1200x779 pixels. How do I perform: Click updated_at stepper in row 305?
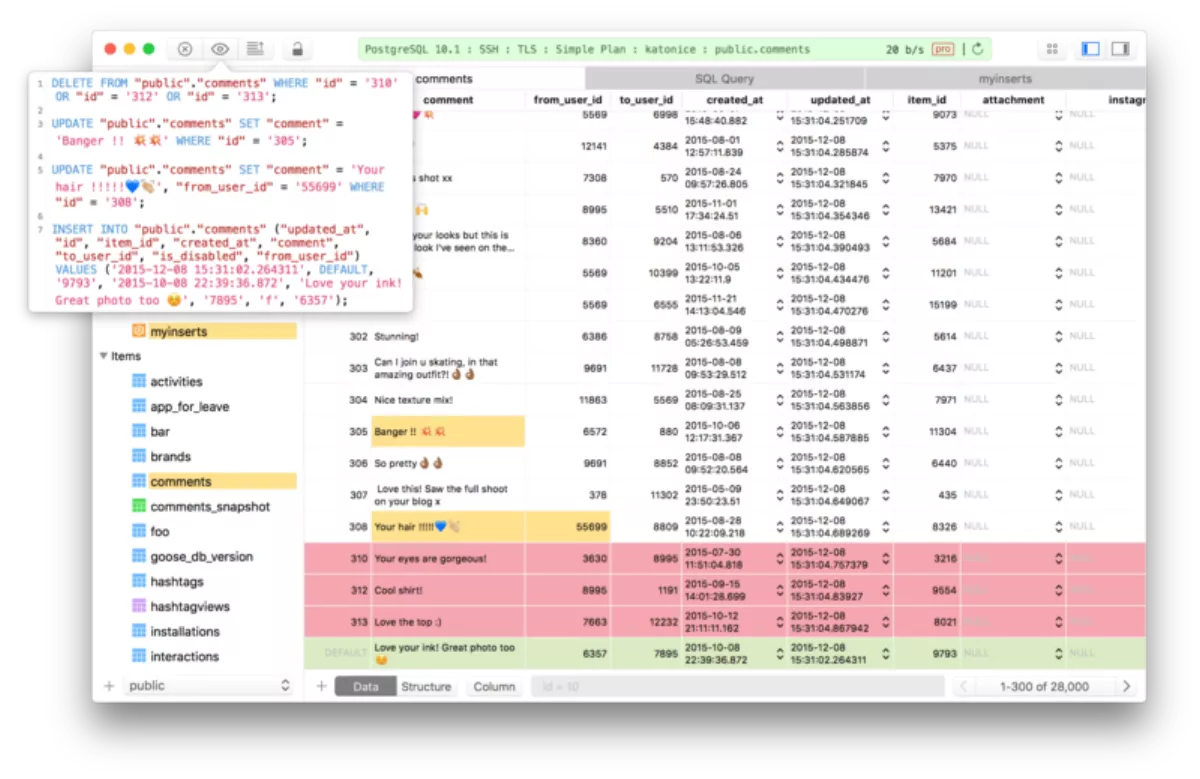pos(885,432)
